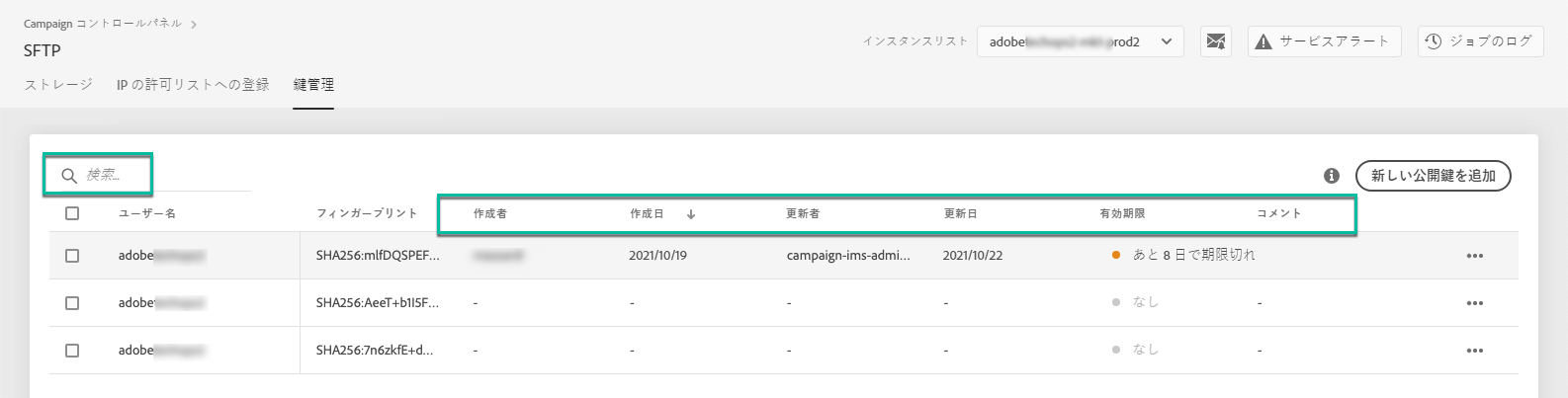The image size is (1568, 398).
Task: Expand the インスタンスリスト instance dropdown
Action: pyautogui.click(x=1080, y=41)
